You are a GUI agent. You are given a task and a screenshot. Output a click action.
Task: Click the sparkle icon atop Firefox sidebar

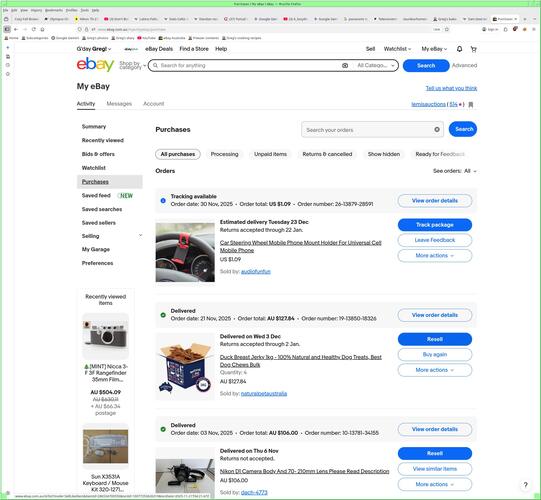(x=8, y=48)
